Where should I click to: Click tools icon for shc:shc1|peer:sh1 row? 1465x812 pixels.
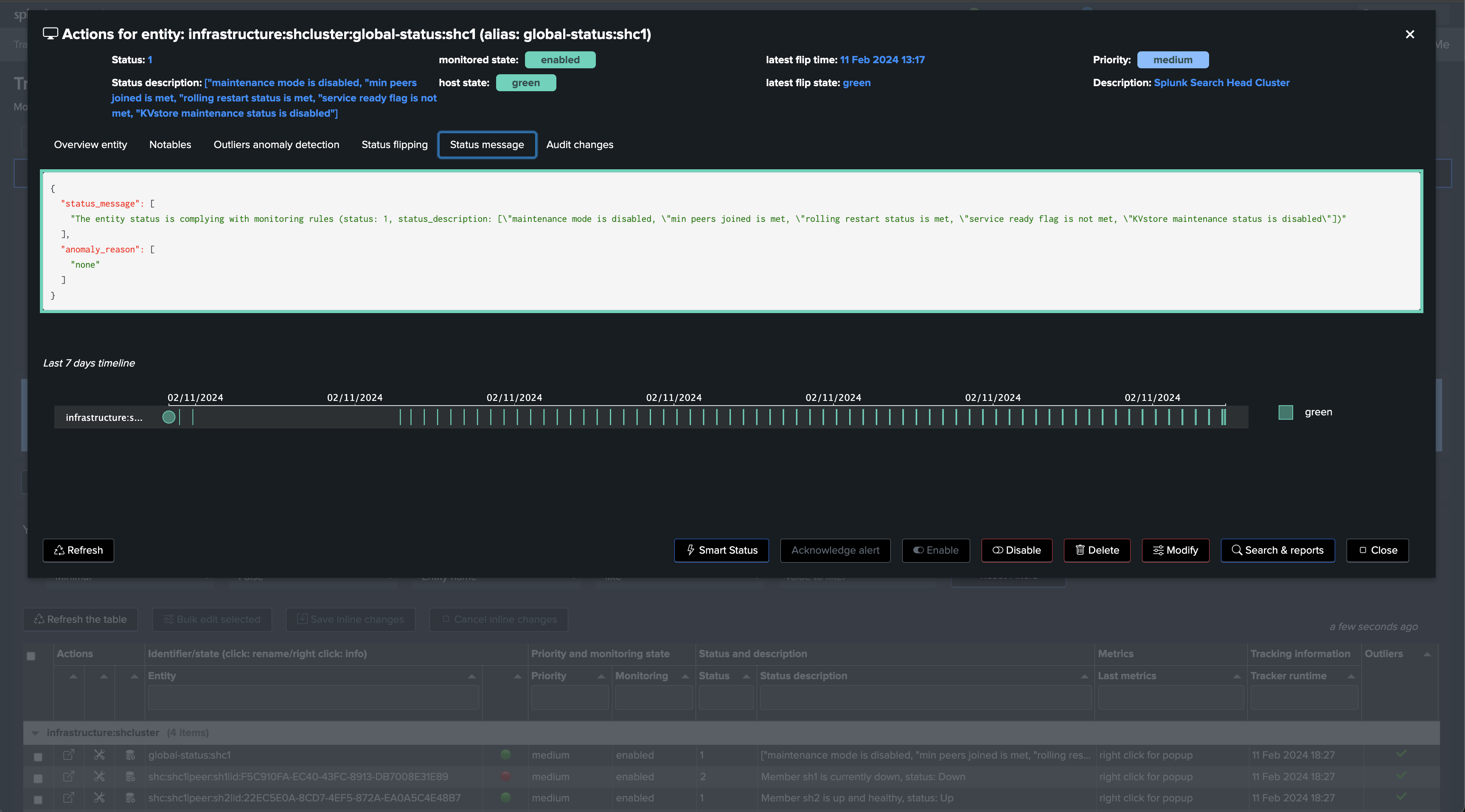point(99,776)
